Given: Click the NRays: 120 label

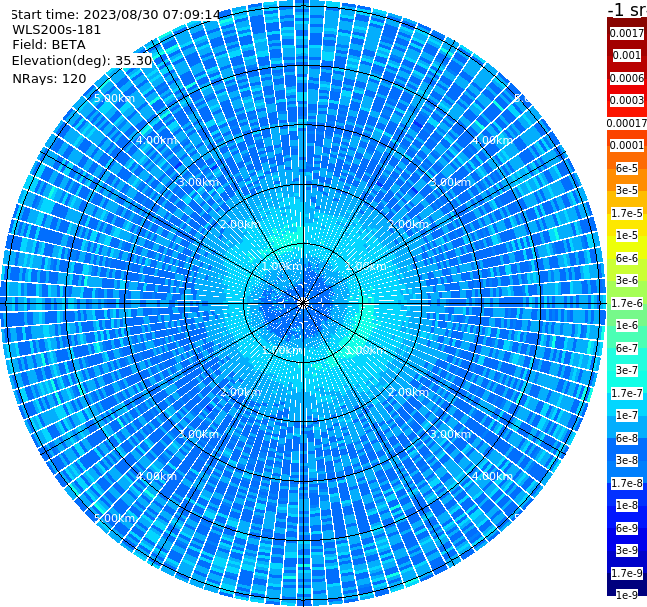Looking at the screenshot, I should [49, 78].
